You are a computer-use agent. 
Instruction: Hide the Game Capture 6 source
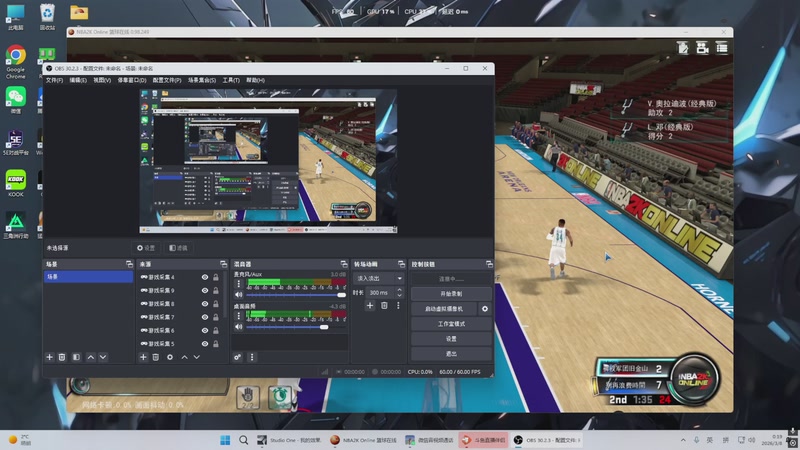205,330
